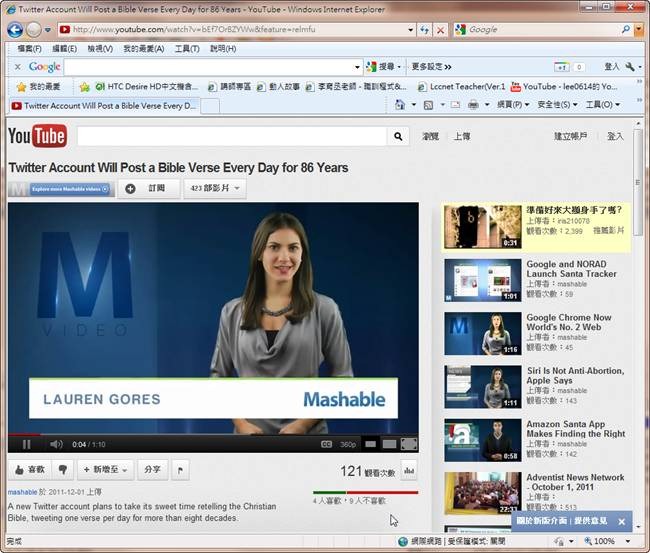Click the YouTube search magnifier button

click(398, 136)
